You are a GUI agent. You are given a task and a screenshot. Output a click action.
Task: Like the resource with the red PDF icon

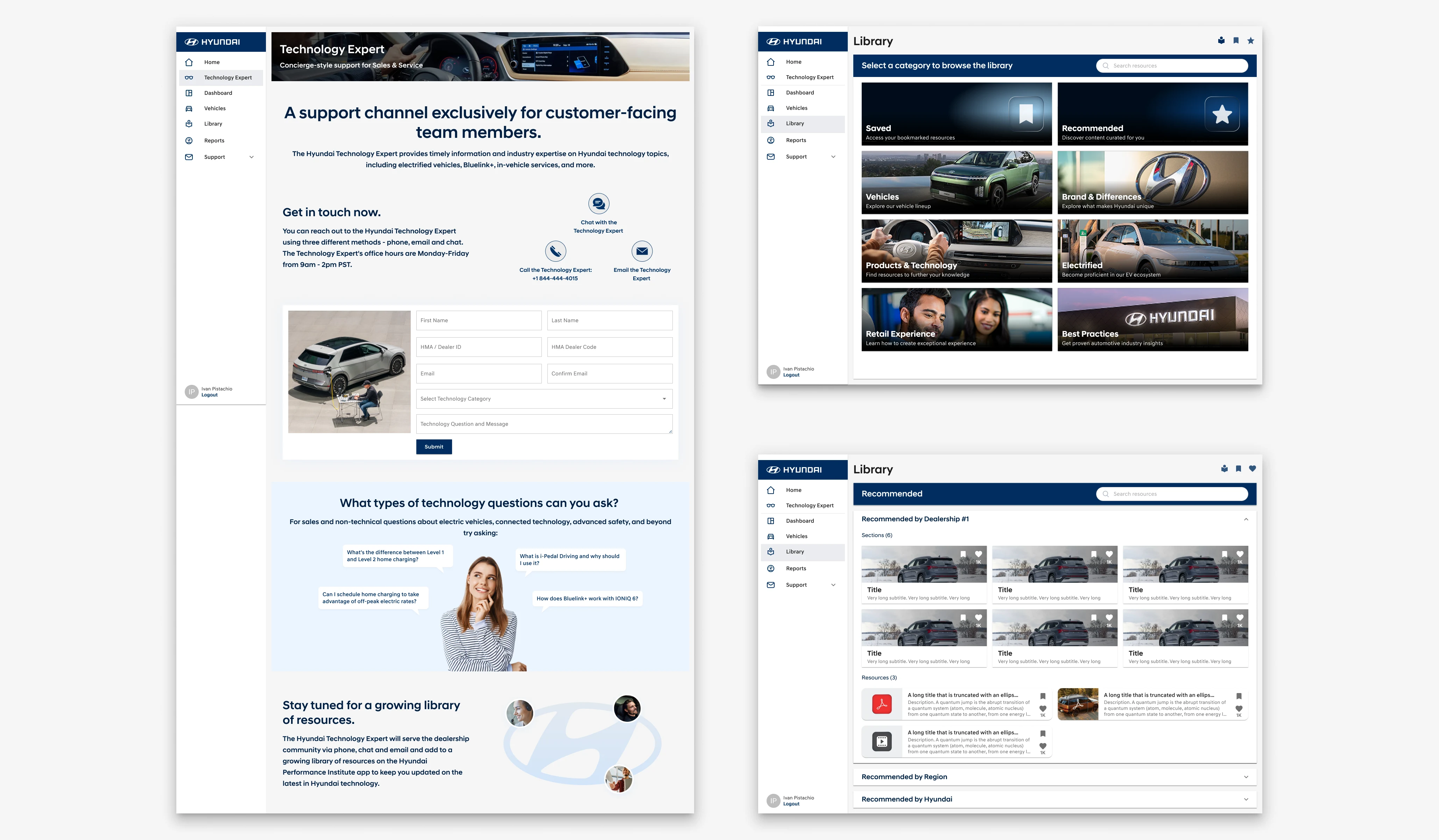click(1043, 709)
